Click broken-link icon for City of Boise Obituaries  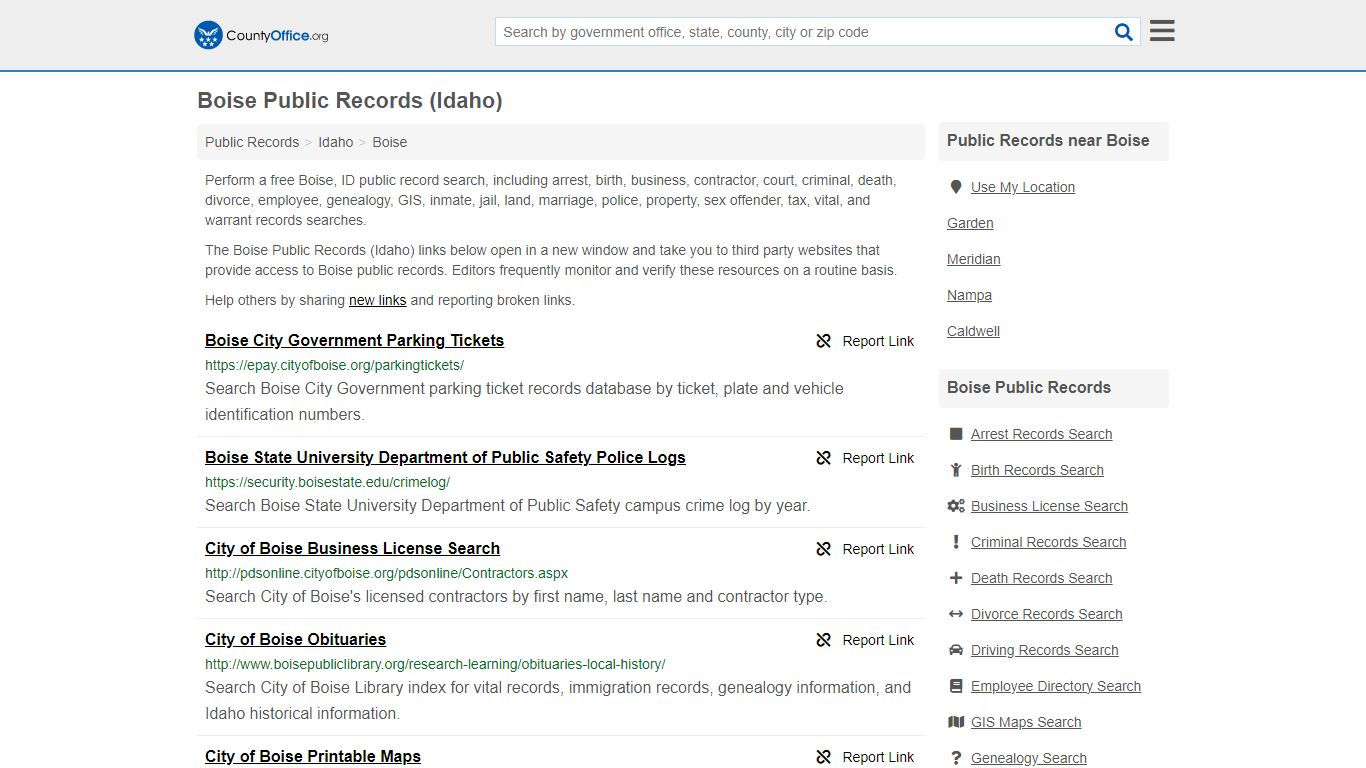pos(824,640)
